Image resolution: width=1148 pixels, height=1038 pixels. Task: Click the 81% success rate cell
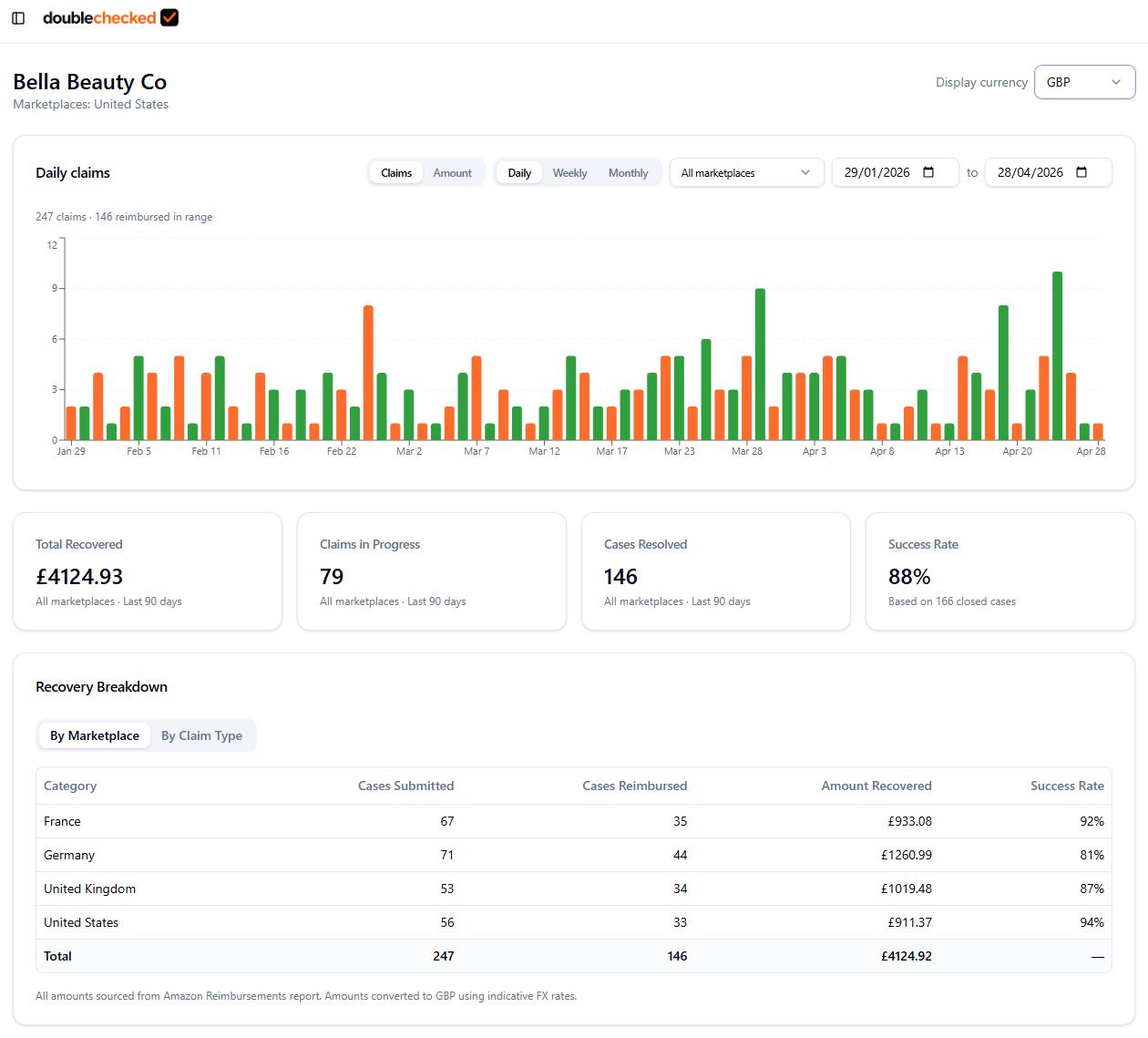click(1092, 855)
